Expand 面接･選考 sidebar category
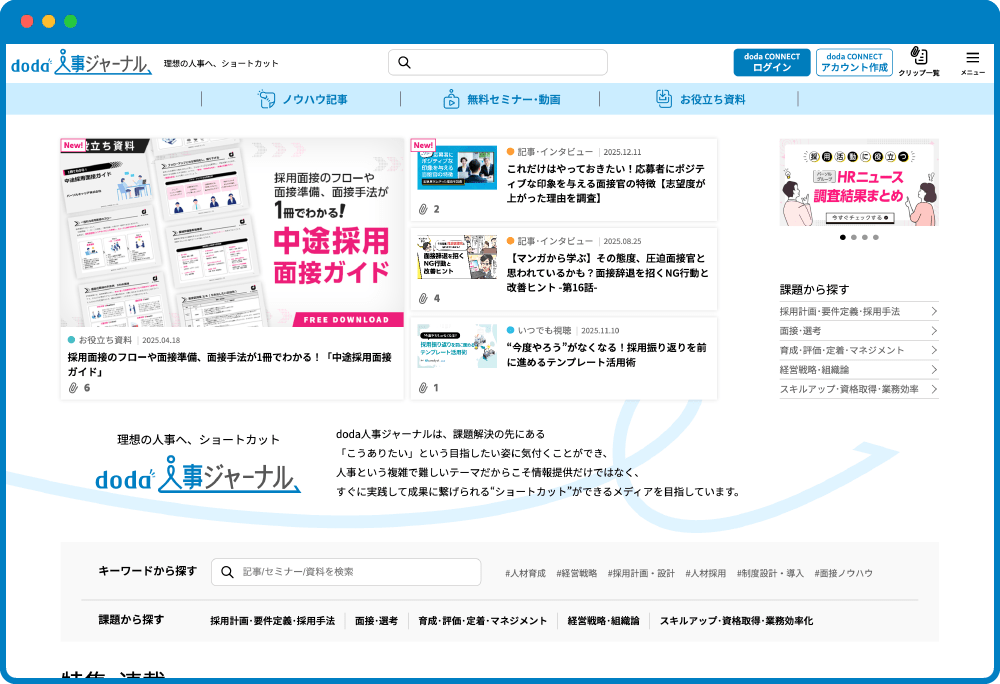 click(858, 330)
